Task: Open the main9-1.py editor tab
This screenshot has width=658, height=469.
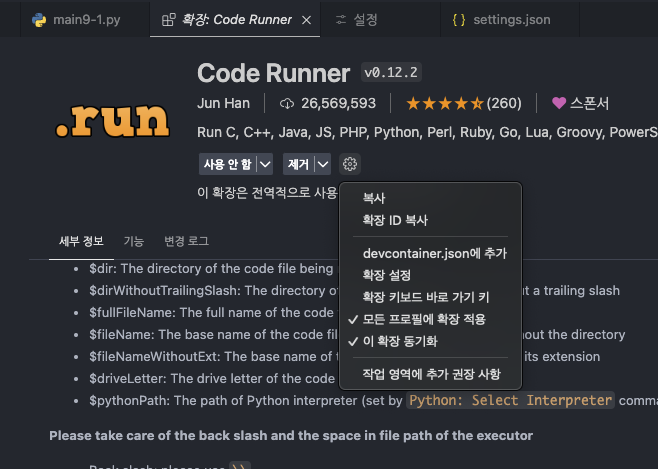Action: coord(85,20)
